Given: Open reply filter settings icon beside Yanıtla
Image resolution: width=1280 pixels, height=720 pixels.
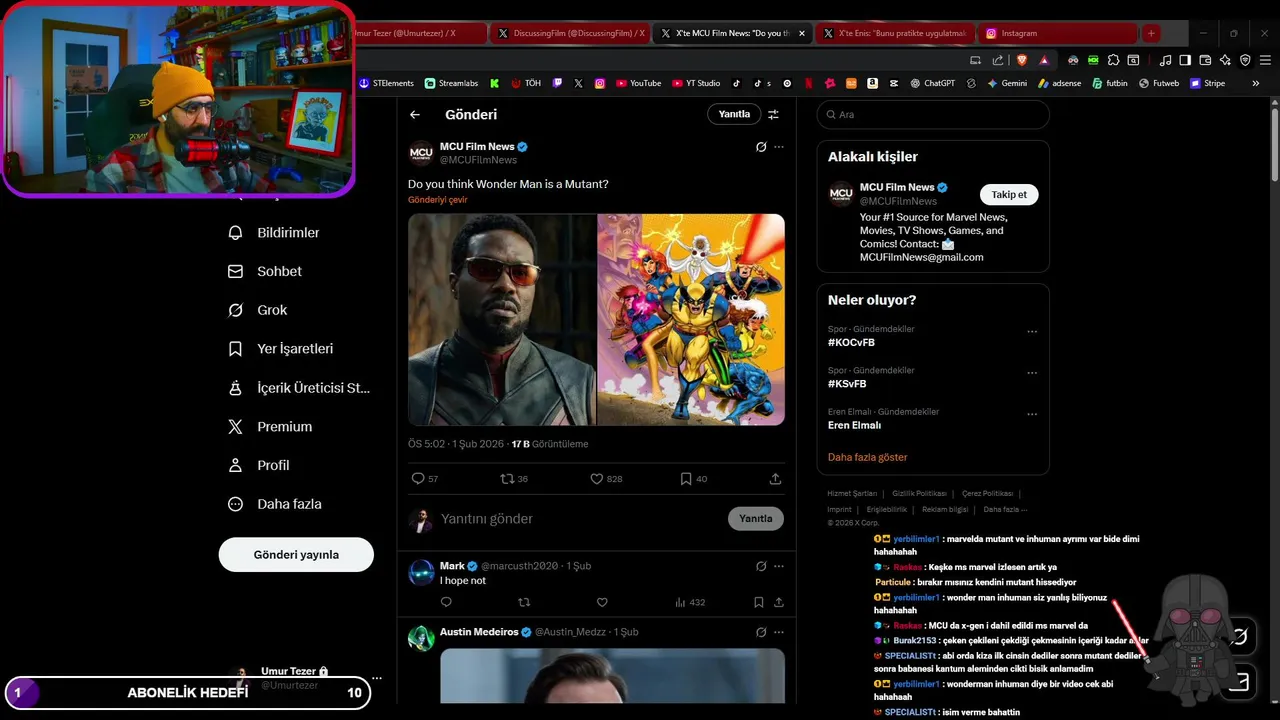Looking at the screenshot, I should pyautogui.click(x=773, y=114).
